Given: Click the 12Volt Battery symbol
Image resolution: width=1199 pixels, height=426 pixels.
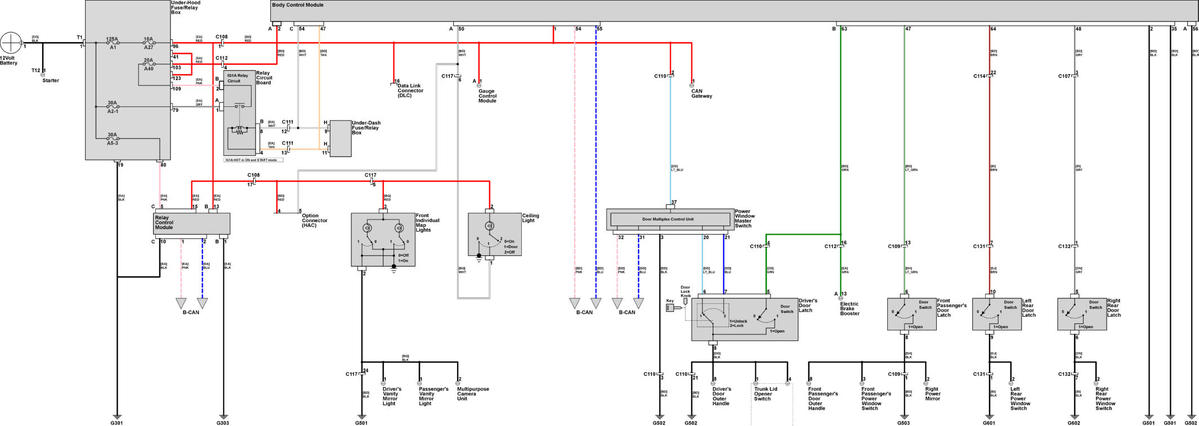Looking at the screenshot, I should tap(12, 43).
